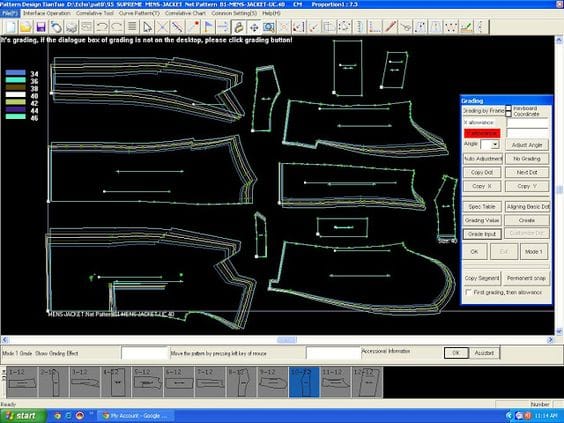This screenshot has width=564, height=423.
Task: Click the No Grading button
Action: pos(527,159)
